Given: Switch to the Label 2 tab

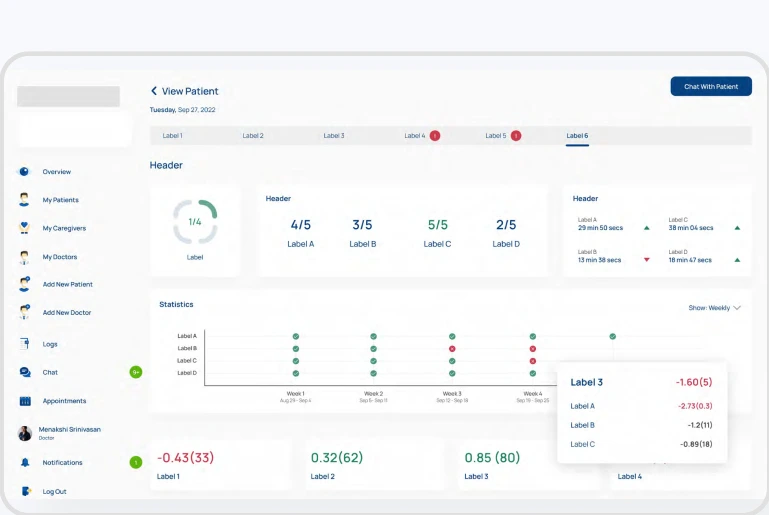Looking at the screenshot, I should [253, 136].
